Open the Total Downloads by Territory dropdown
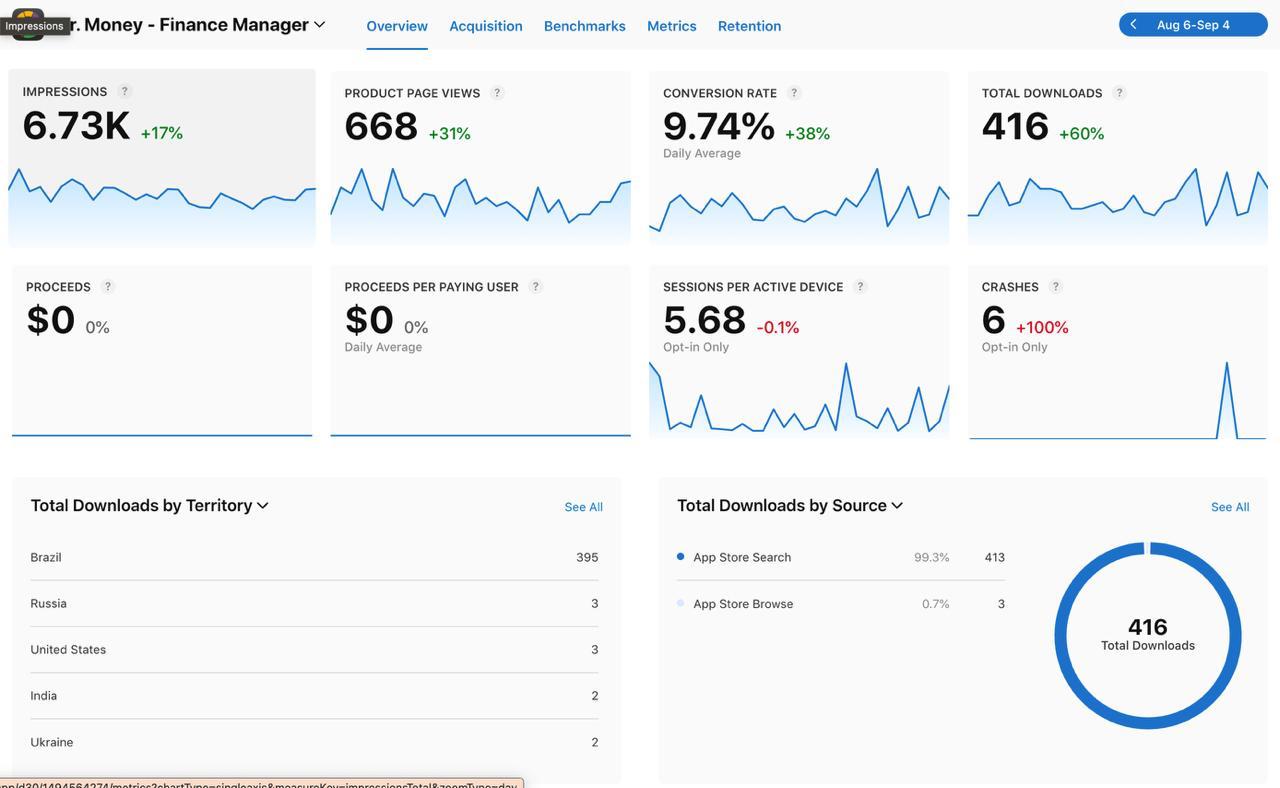The image size is (1280, 788). [x=263, y=506]
